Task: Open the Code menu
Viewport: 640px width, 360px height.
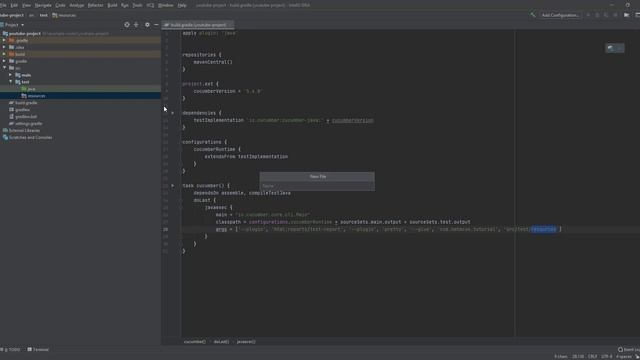Action: click(x=60, y=5)
